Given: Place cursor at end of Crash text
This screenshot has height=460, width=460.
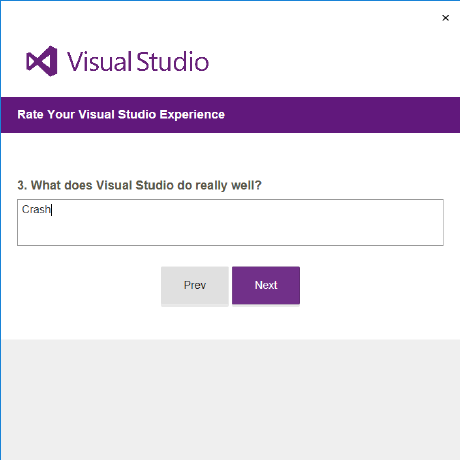Looking at the screenshot, I should click(51, 210).
